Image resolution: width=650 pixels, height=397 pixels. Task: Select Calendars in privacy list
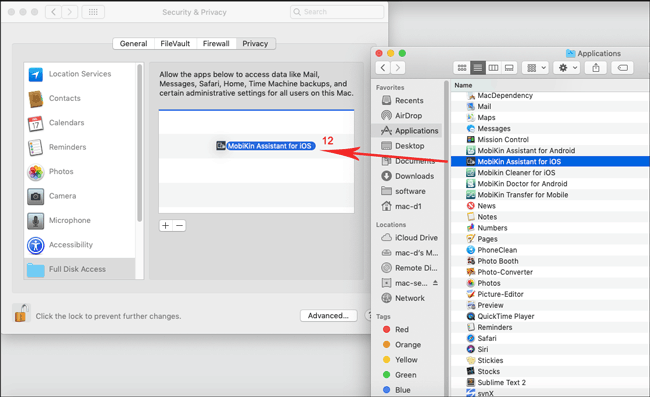pyautogui.click(x=79, y=123)
